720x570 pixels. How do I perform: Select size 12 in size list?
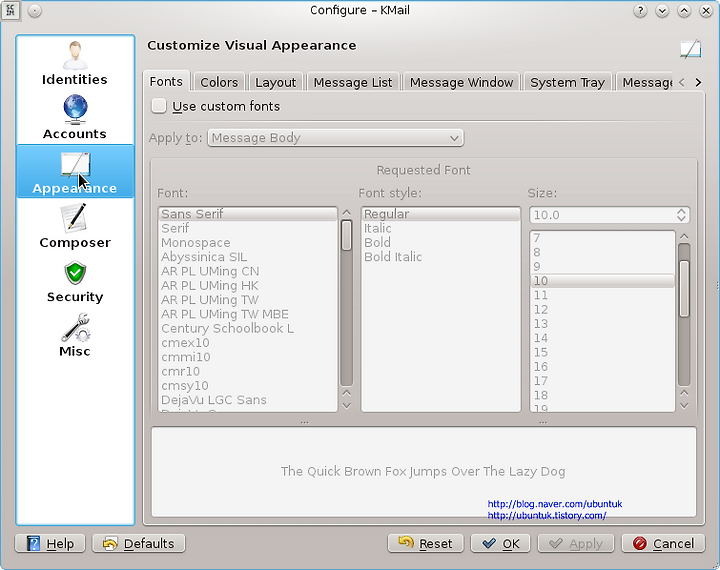tap(602, 309)
